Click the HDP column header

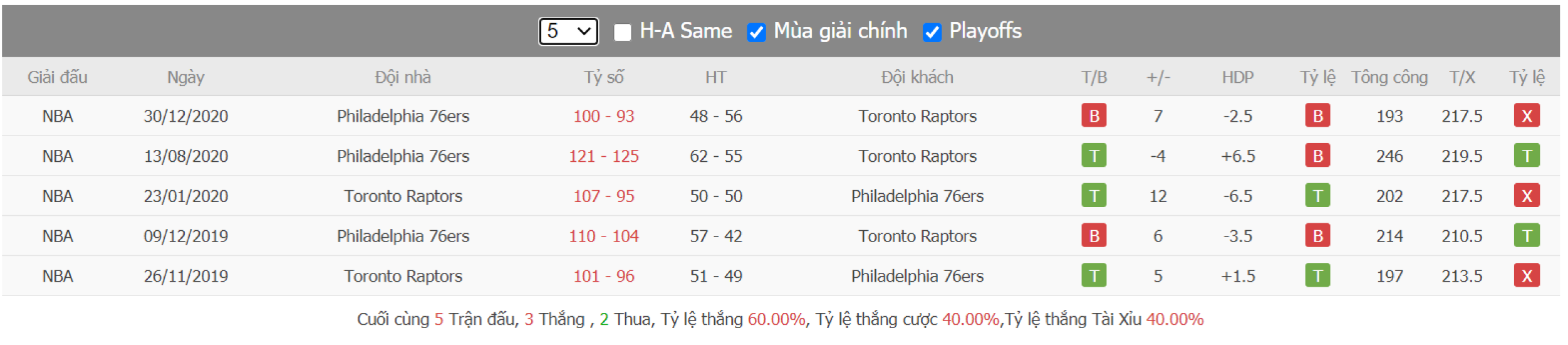(x=1237, y=78)
